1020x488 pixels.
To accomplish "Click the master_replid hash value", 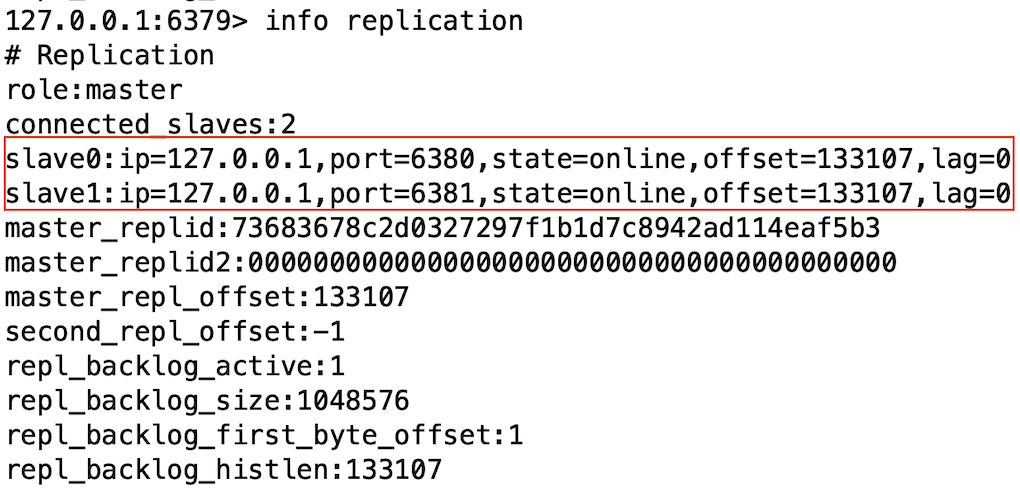I will pyautogui.click(x=555, y=228).
